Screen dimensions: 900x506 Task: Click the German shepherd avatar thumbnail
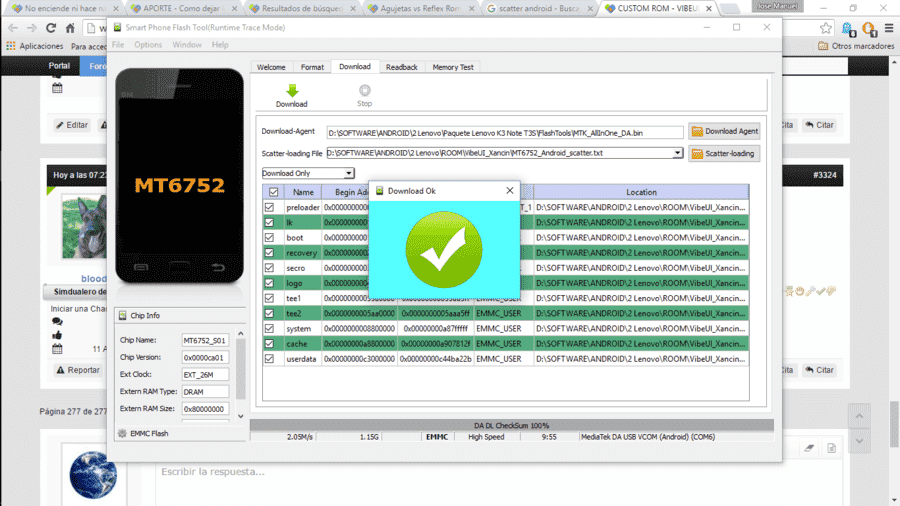(x=84, y=227)
